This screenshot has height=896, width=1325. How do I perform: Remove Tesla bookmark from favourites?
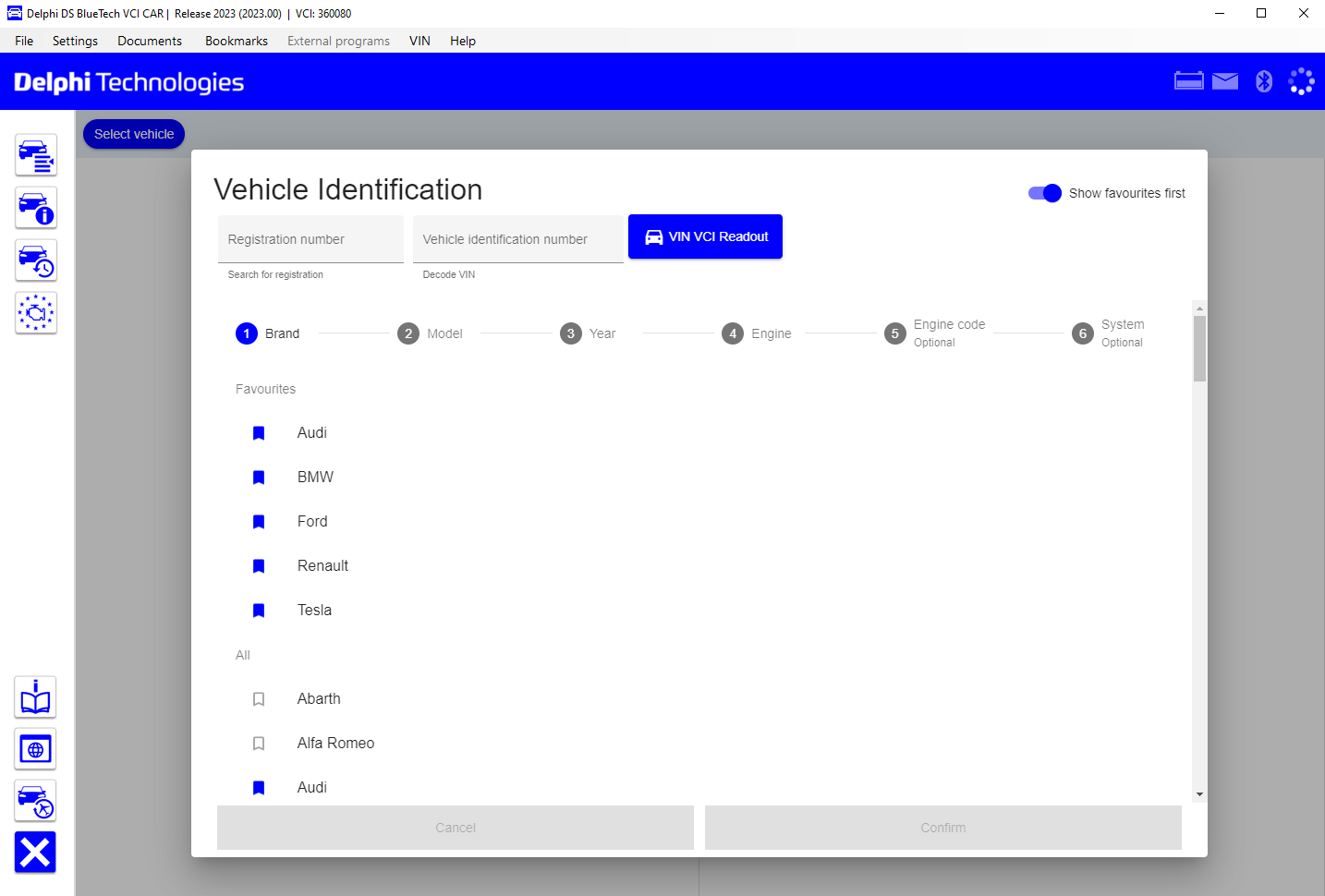[x=259, y=611]
